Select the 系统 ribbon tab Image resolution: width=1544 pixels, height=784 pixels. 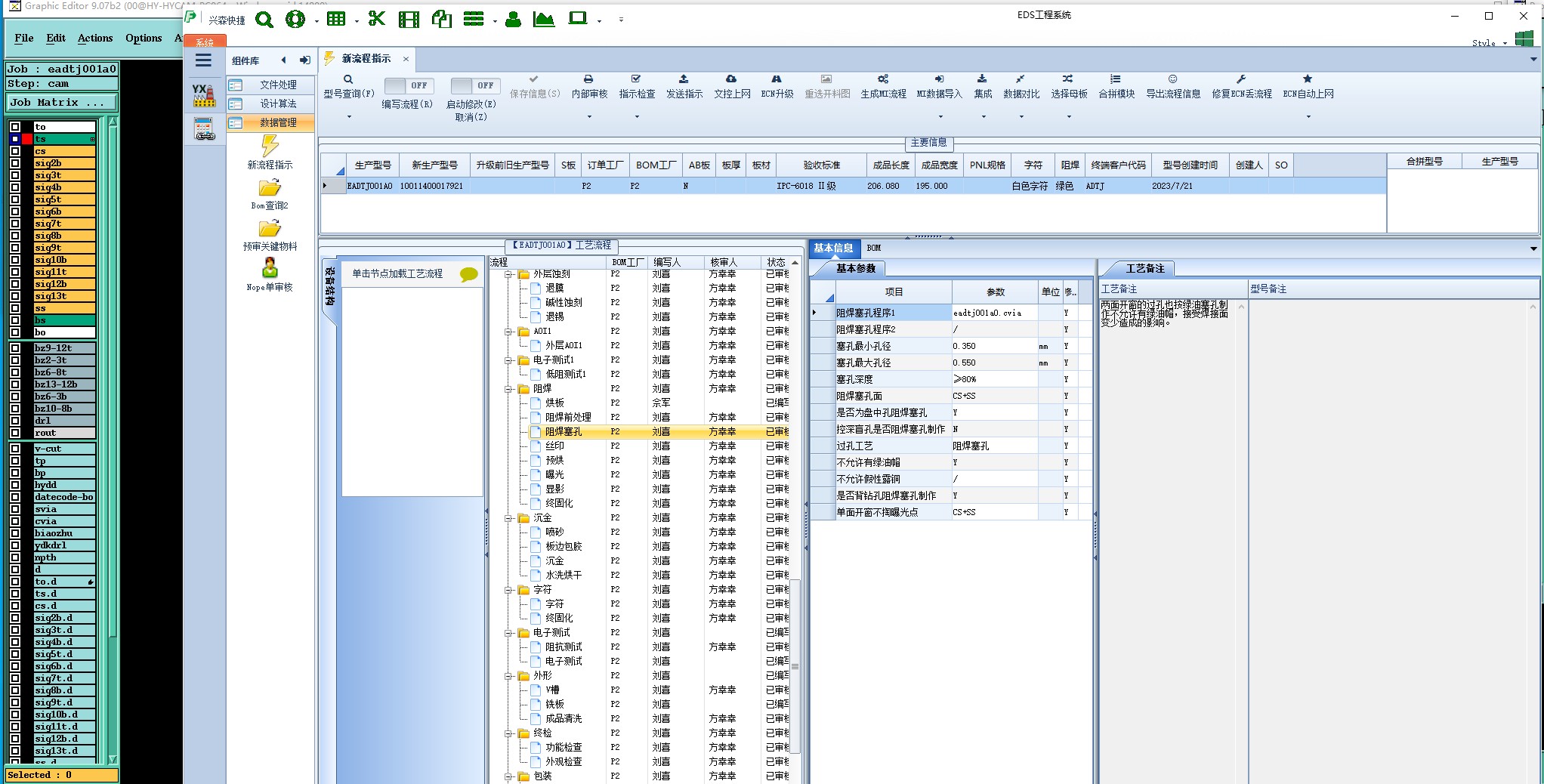[205, 42]
